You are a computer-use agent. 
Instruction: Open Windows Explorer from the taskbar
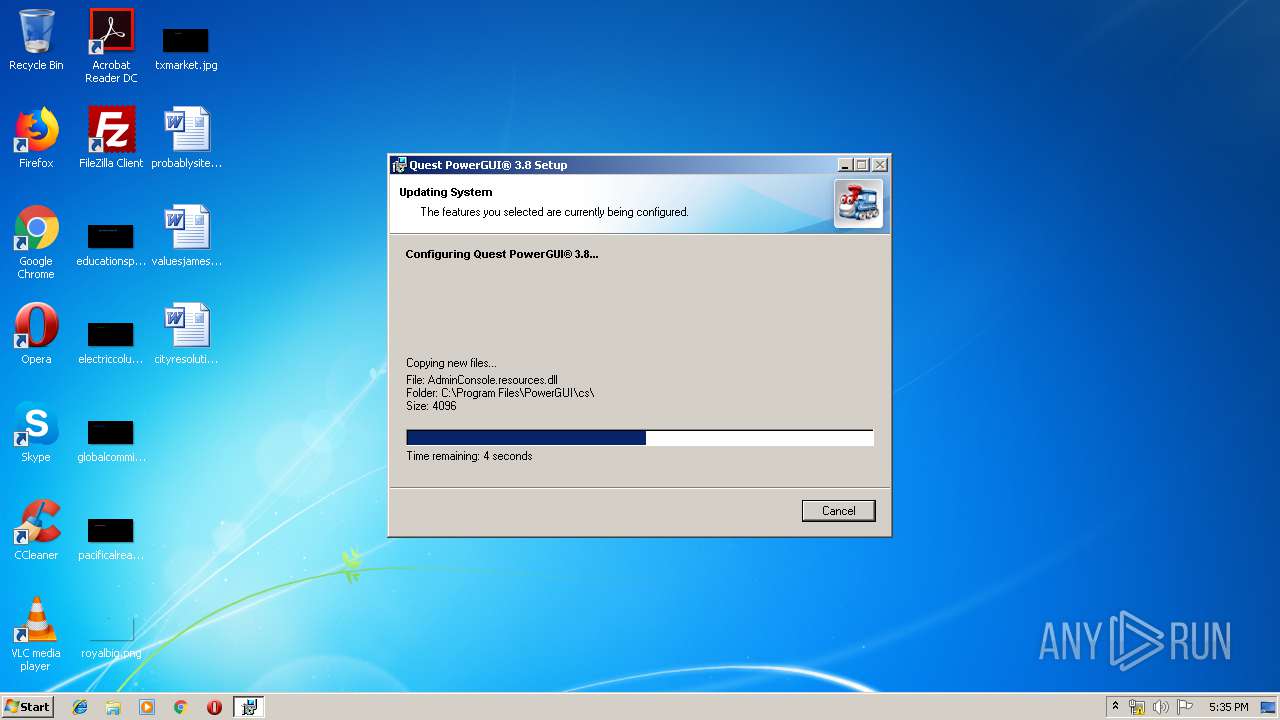coord(113,707)
